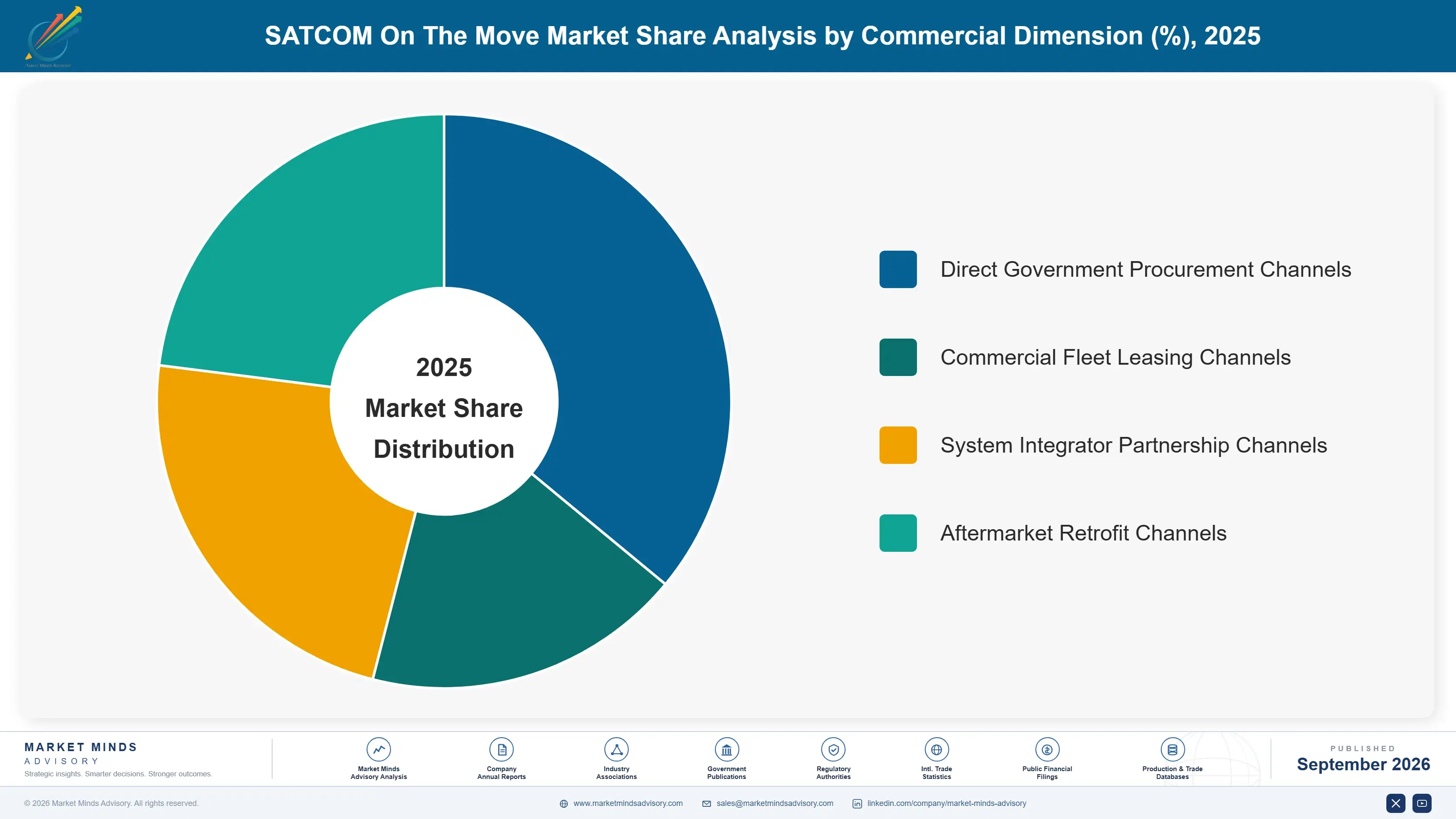Click the blue Direct Government Procurement legend swatch
Viewport: 1456px width, 819px height.
[x=897, y=269]
